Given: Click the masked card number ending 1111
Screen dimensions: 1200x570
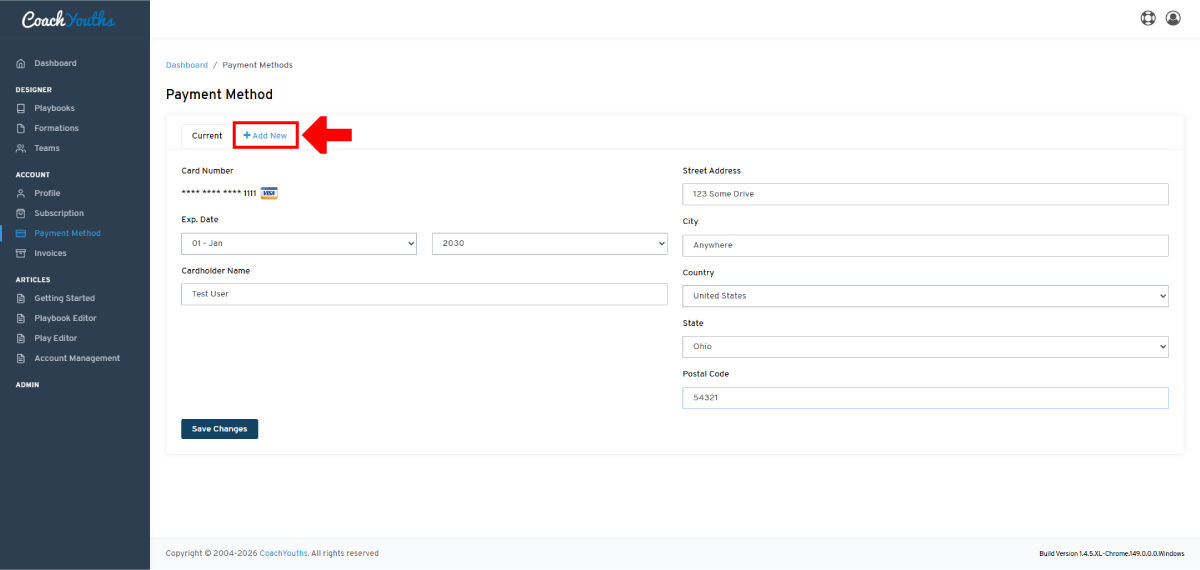Looking at the screenshot, I should click(219, 193).
